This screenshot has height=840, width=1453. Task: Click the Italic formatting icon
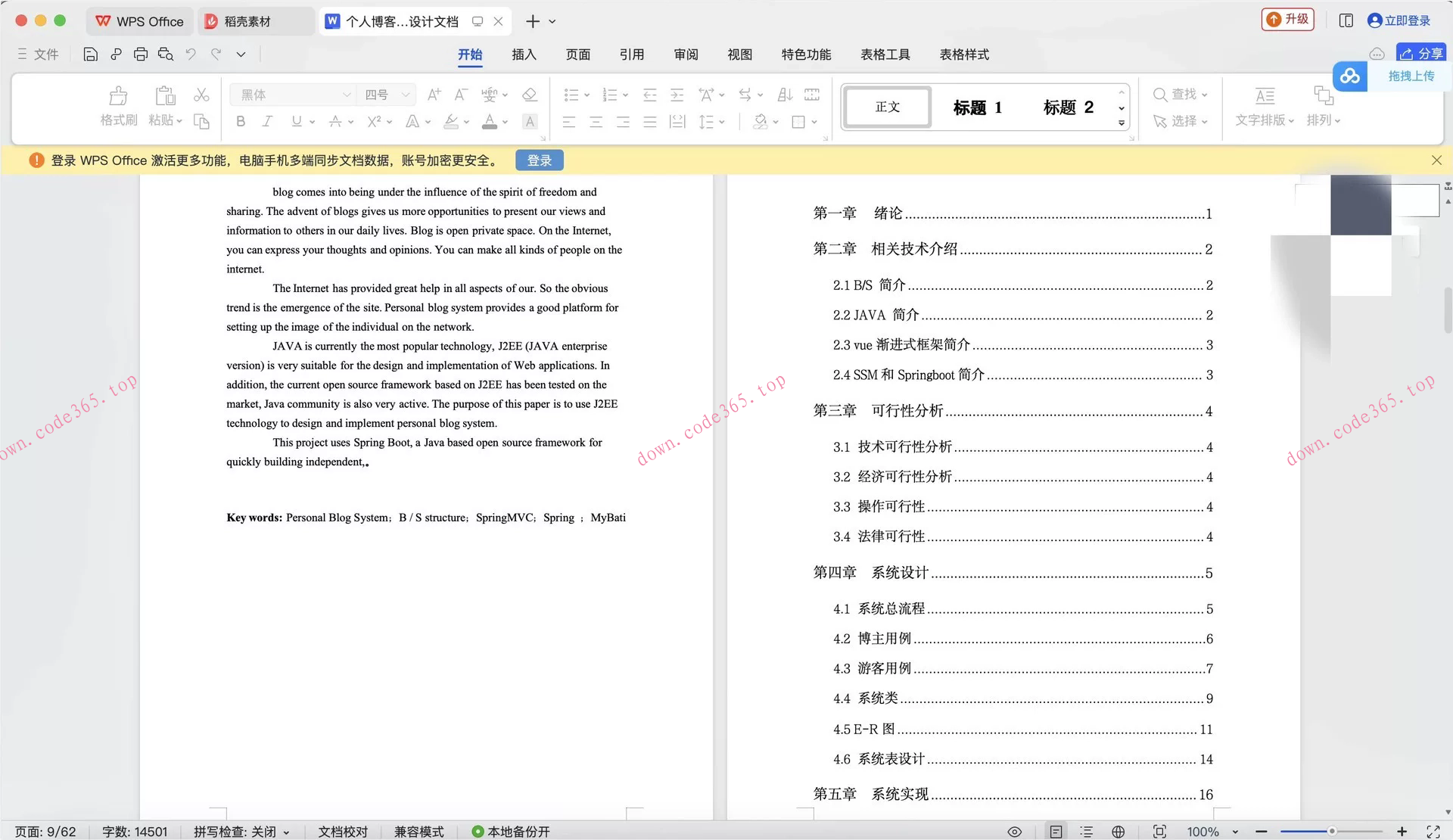[x=267, y=122]
